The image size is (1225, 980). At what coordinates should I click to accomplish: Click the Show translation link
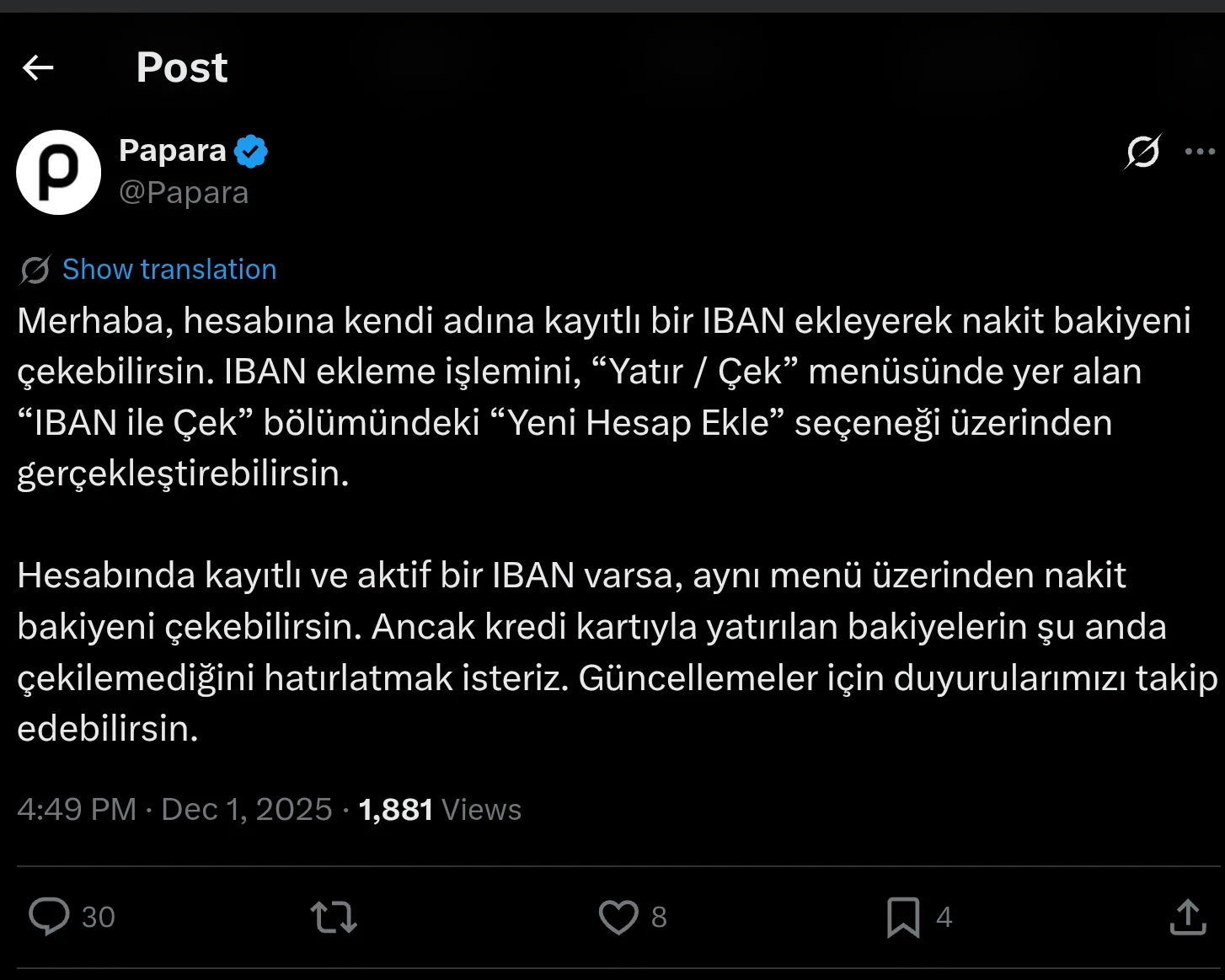click(169, 270)
